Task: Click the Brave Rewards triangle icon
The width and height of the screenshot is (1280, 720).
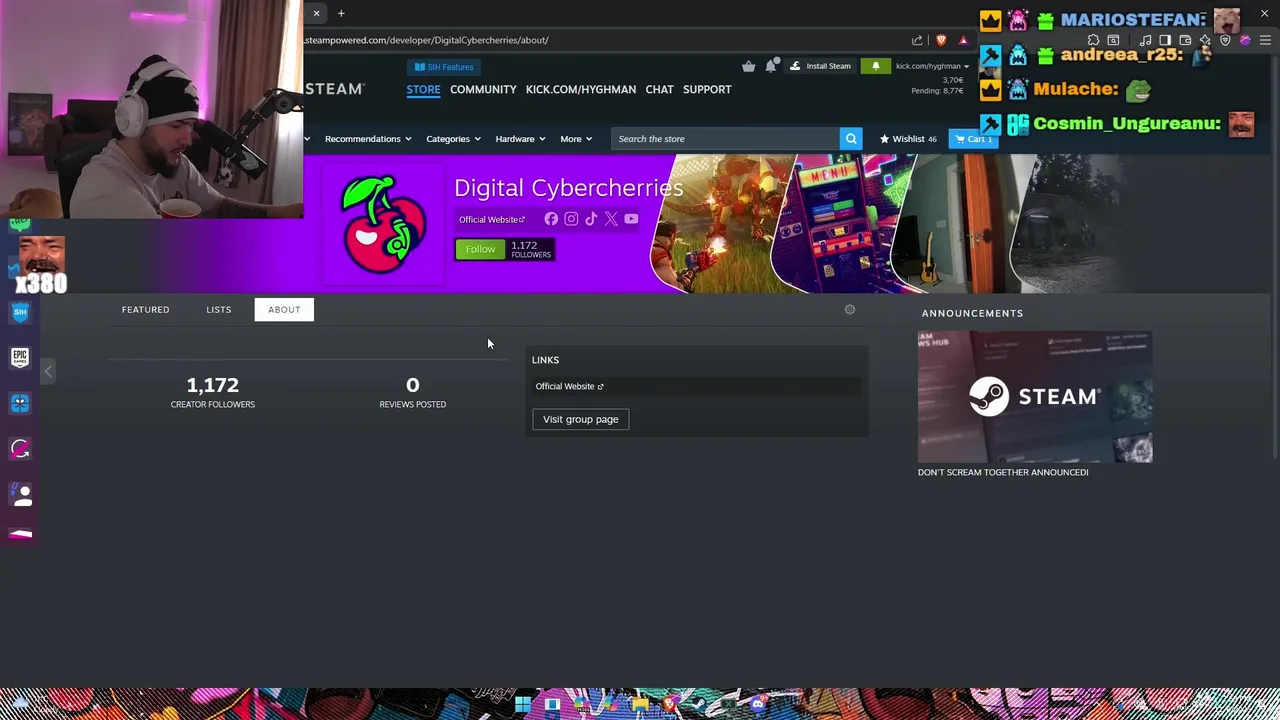Action: [963, 40]
